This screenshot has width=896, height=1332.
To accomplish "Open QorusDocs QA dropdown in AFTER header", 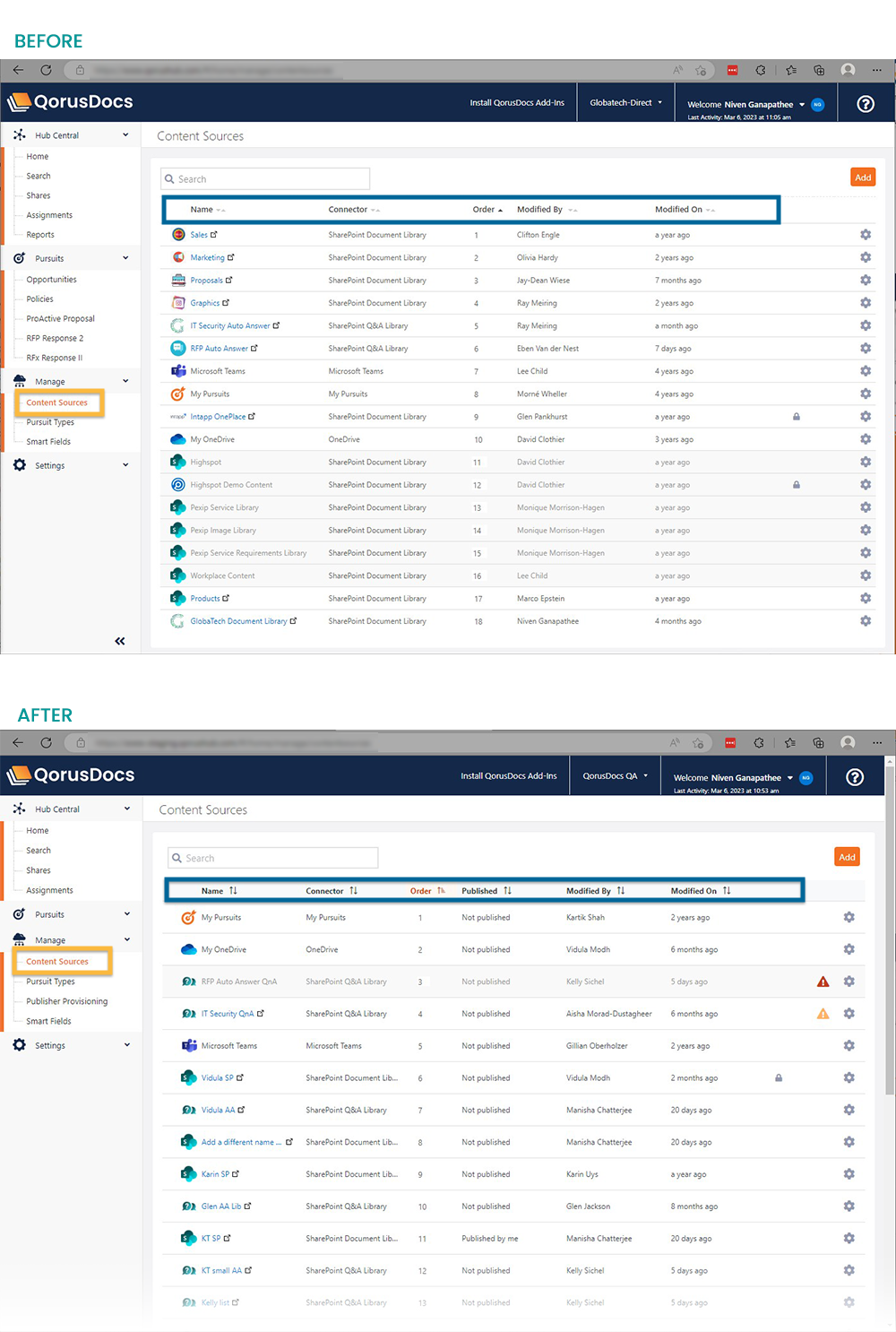I will pyautogui.click(x=615, y=776).
